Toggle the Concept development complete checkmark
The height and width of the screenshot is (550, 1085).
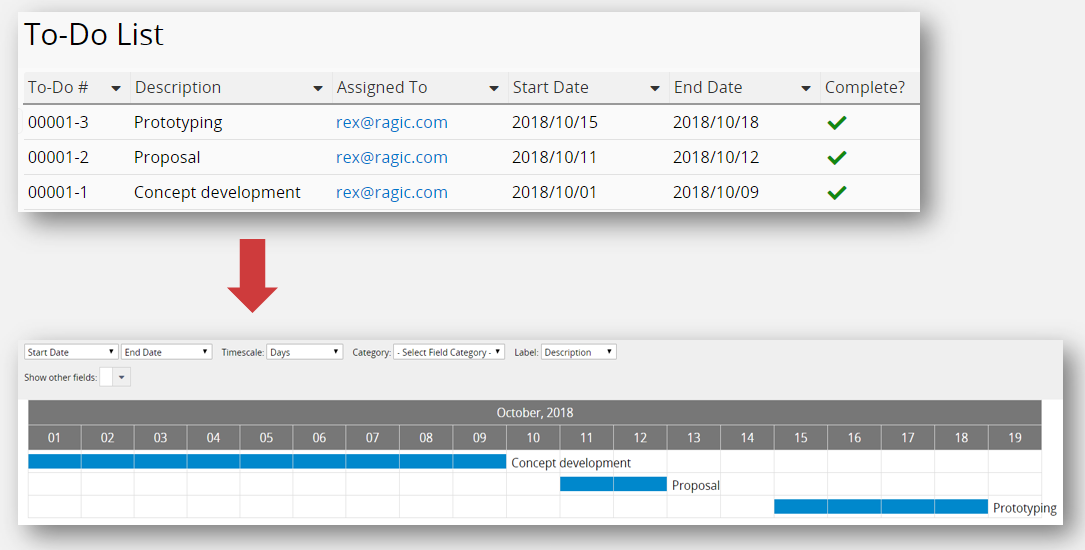(x=837, y=193)
